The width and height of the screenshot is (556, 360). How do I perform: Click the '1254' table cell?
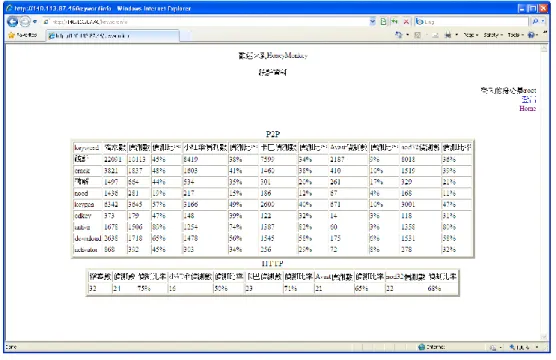205,227
